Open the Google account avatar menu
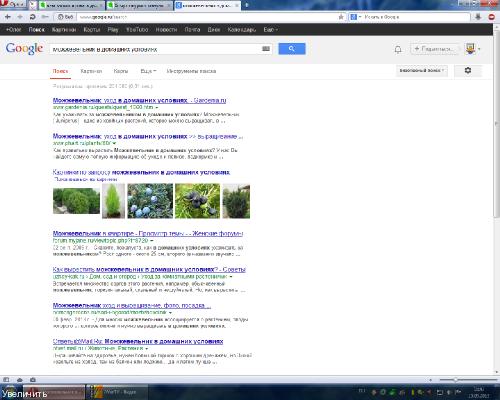The height and width of the screenshot is (400, 500). click(470, 49)
